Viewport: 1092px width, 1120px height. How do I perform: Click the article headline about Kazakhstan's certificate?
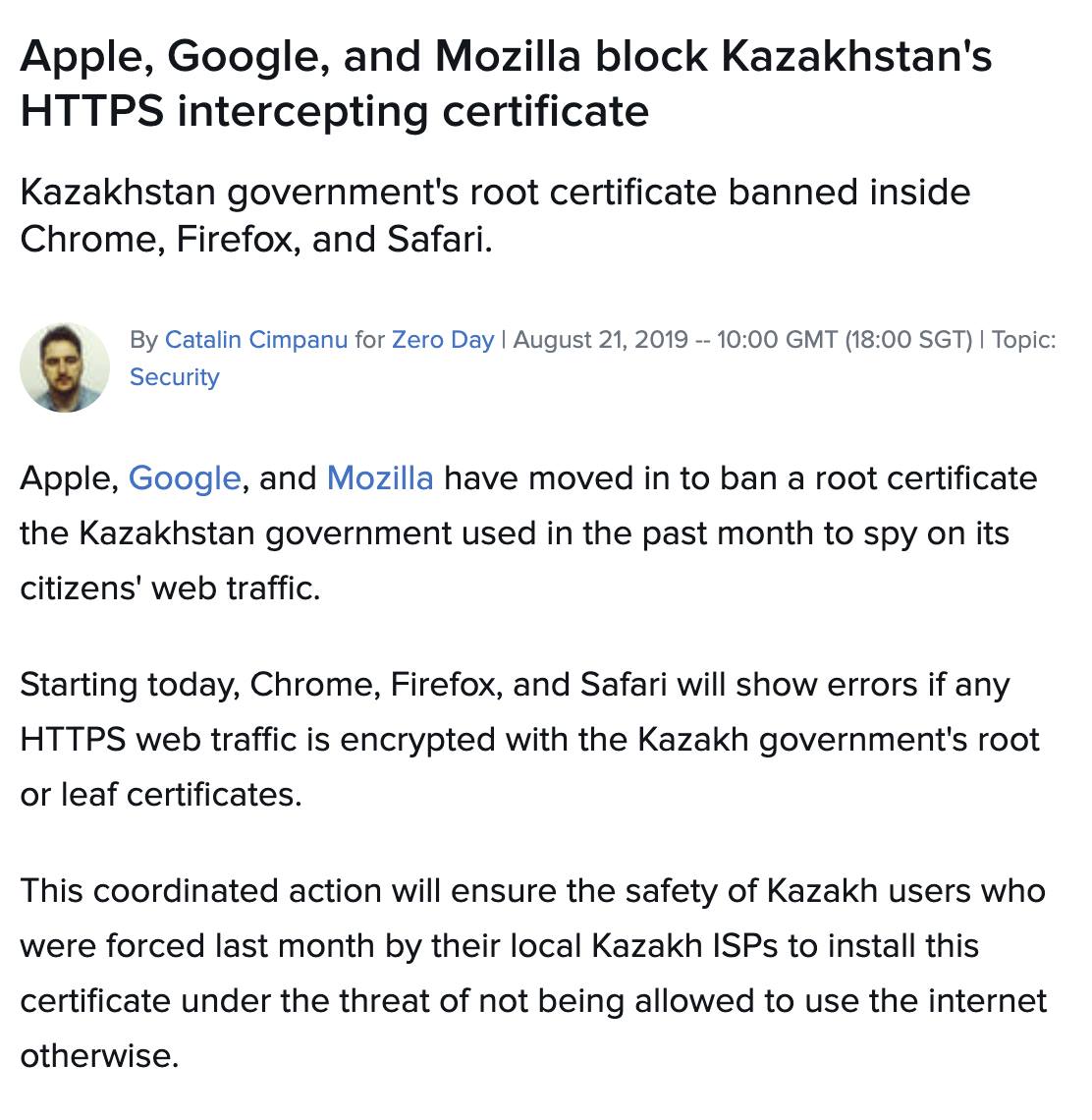[506, 84]
